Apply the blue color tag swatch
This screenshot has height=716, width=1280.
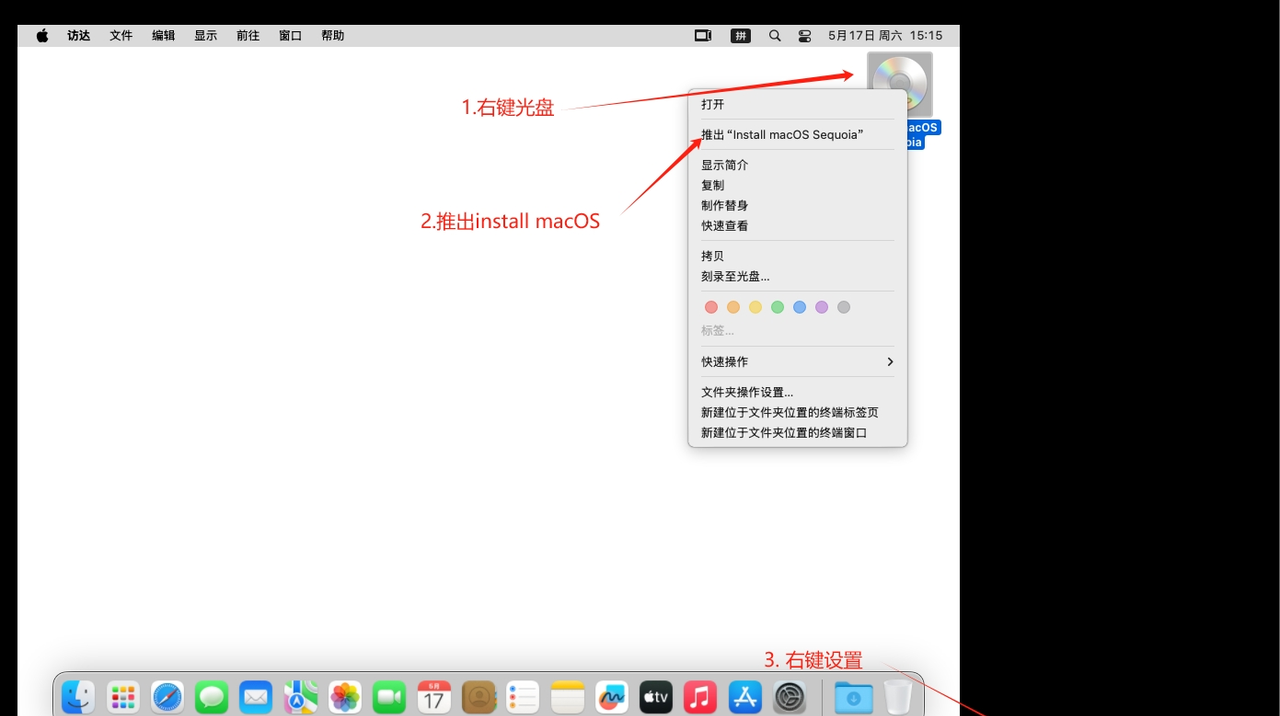point(799,307)
